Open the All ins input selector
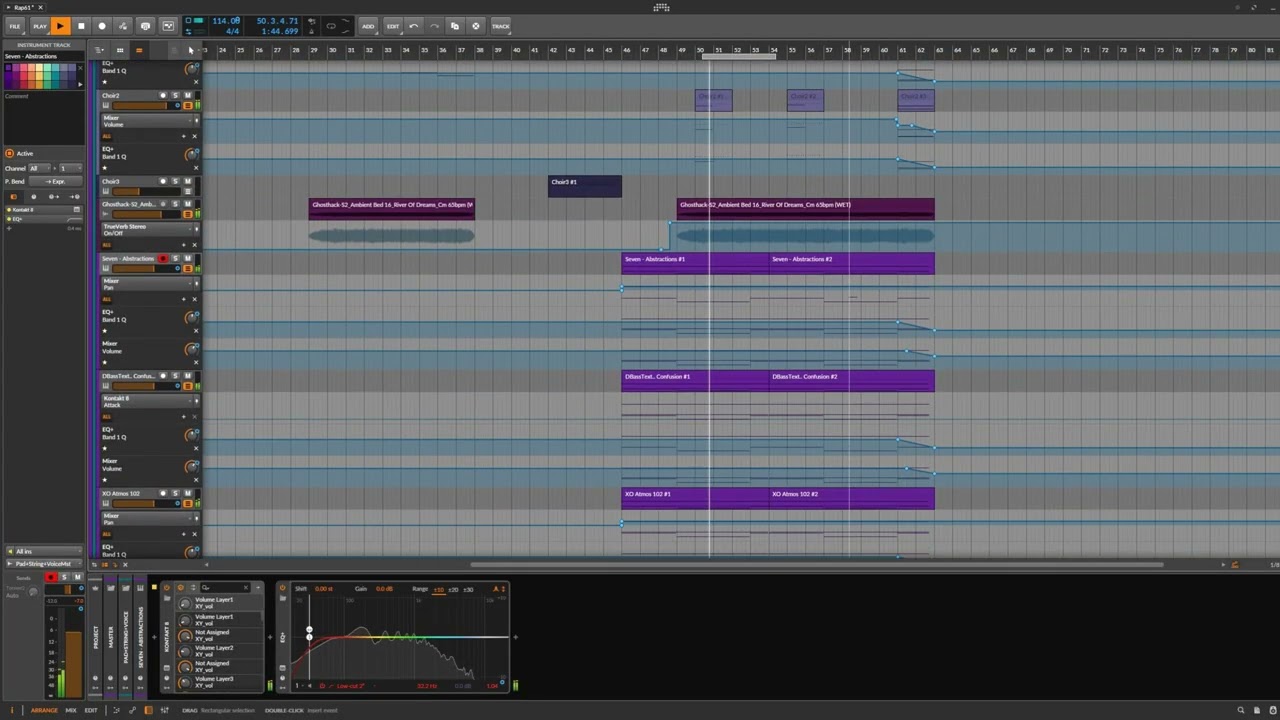The image size is (1280, 720). (x=43, y=551)
